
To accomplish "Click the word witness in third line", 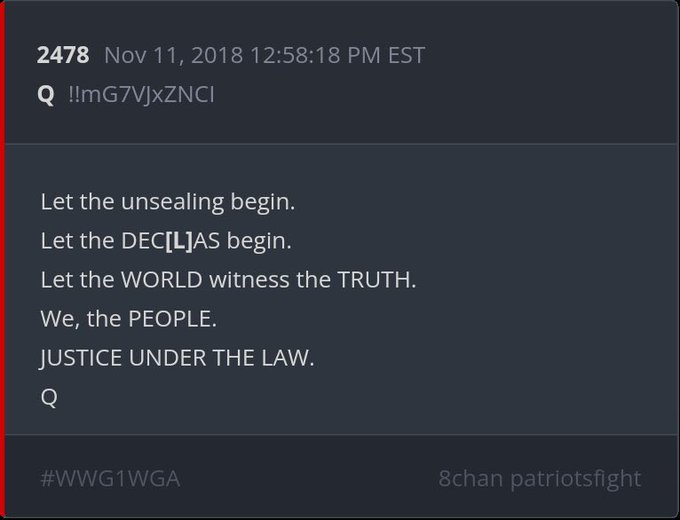I will (249, 280).
